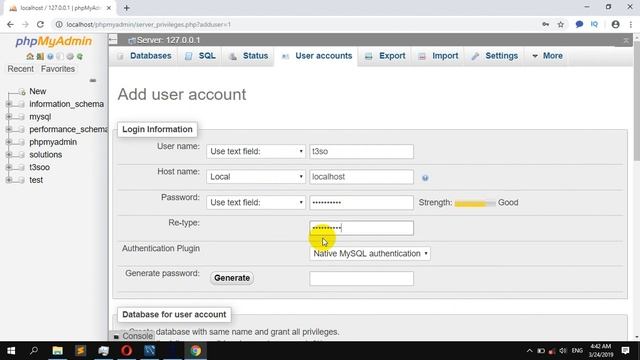Open File Explorer from taskbar
Viewport: 640px width, 360px height.
[x=58, y=351]
